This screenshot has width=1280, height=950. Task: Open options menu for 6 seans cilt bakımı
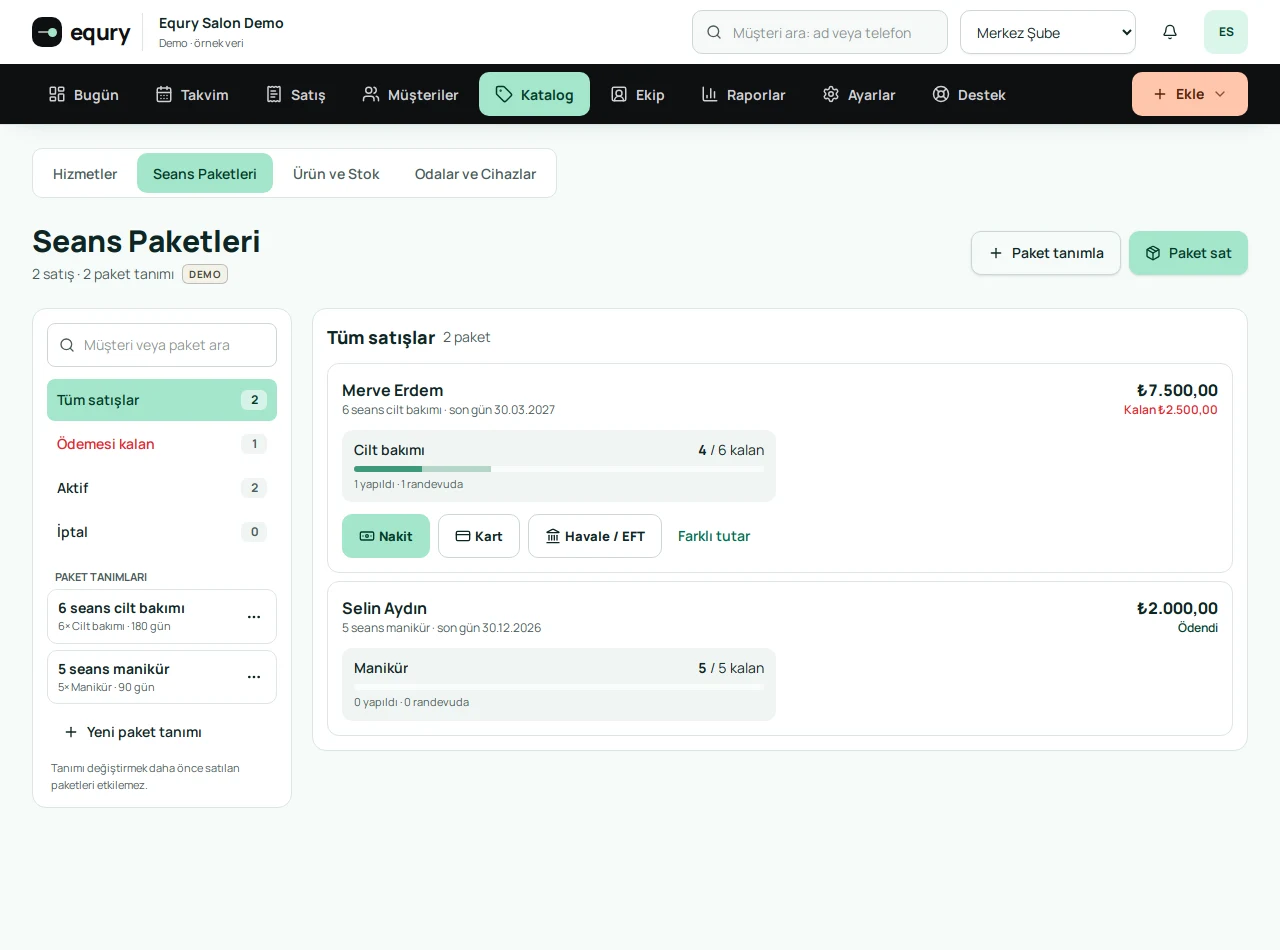pos(254,617)
